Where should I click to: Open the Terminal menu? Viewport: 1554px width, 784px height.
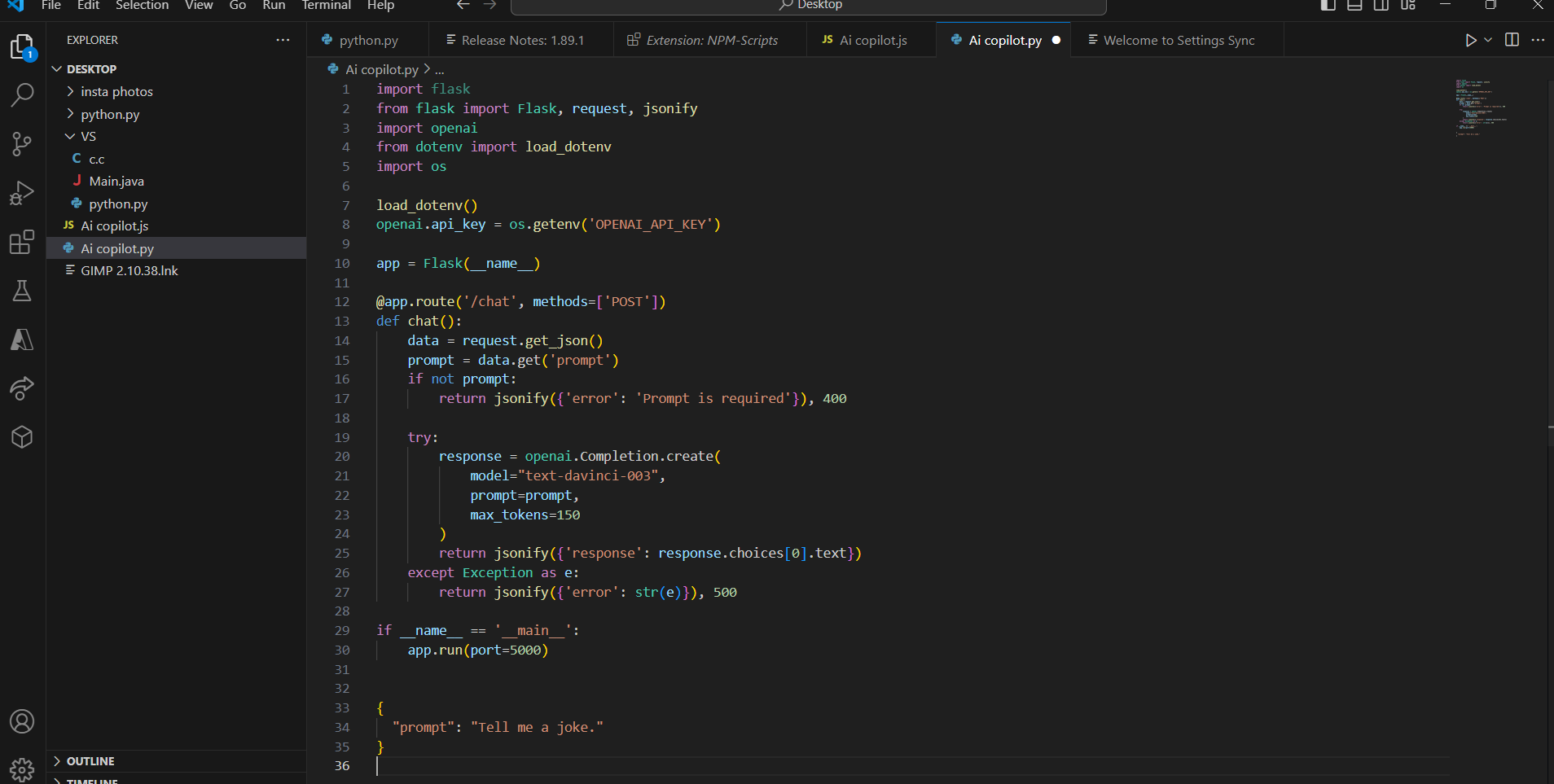click(x=326, y=6)
